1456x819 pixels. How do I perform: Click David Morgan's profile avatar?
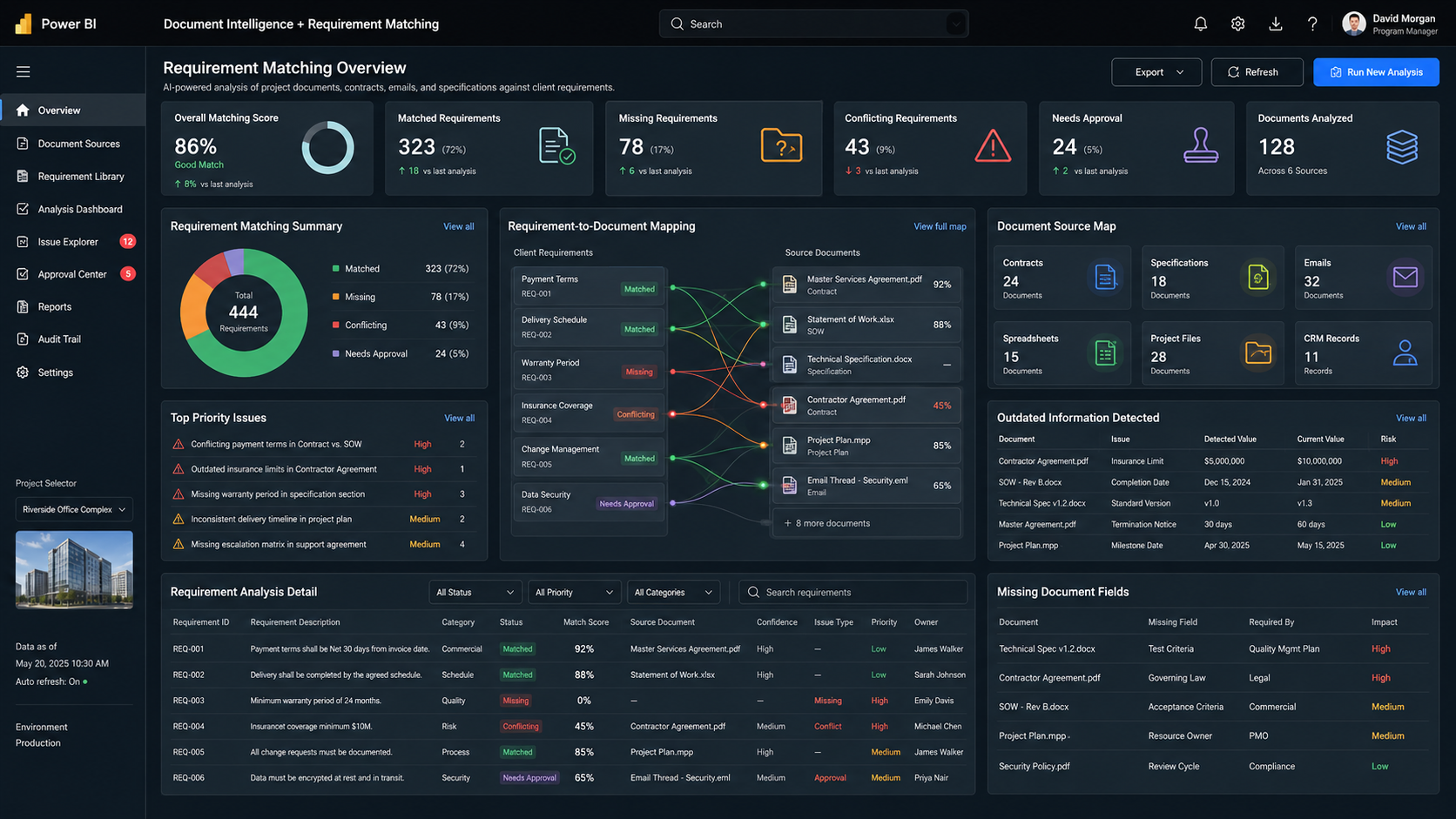pyautogui.click(x=1353, y=23)
